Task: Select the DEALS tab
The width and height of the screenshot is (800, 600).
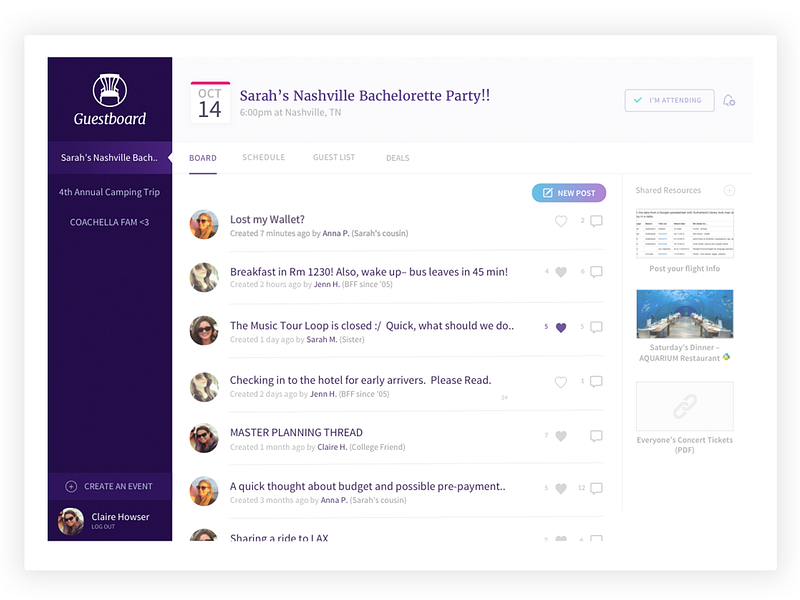Action: click(397, 158)
